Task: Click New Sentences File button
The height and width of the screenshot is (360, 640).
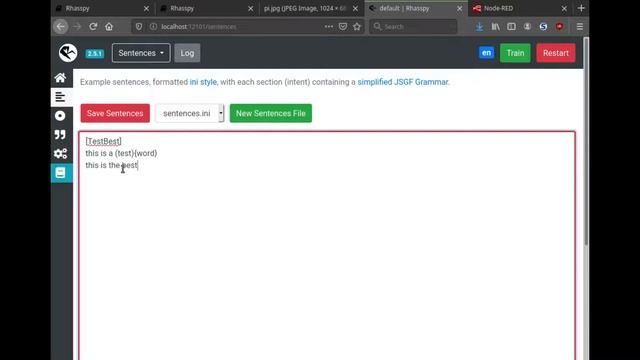Action: pyautogui.click(x=271, y=113)
